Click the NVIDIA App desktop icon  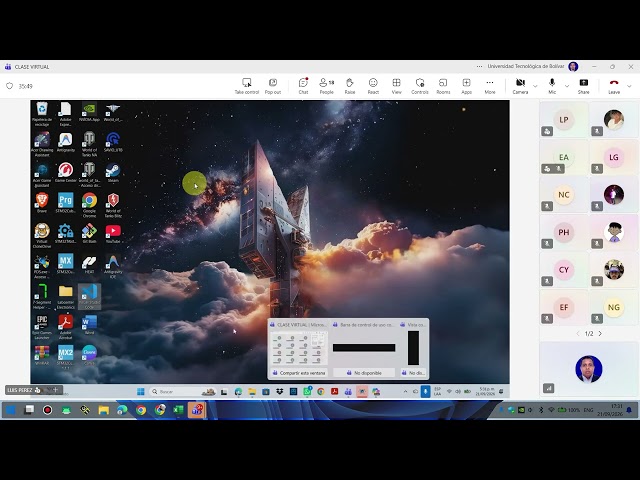coord(89,112)
